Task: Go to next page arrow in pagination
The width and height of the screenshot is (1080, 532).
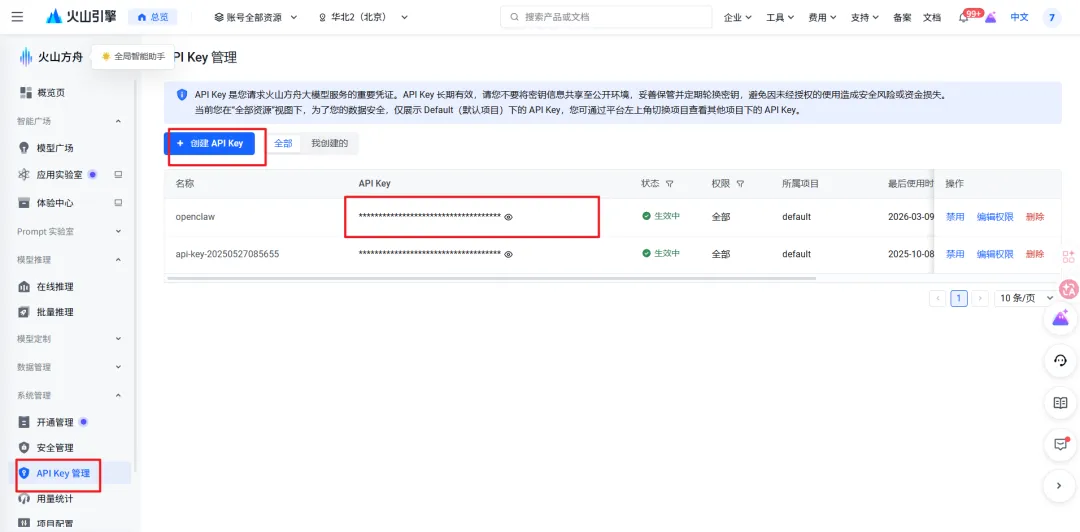Action: point(981,298)
